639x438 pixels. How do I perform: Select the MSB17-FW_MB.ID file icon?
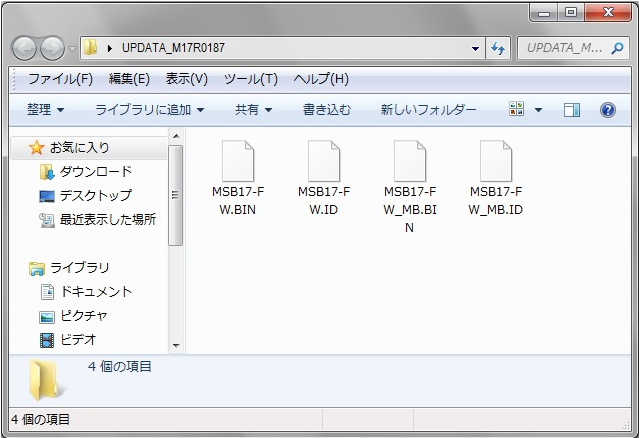tap(496, 160)
